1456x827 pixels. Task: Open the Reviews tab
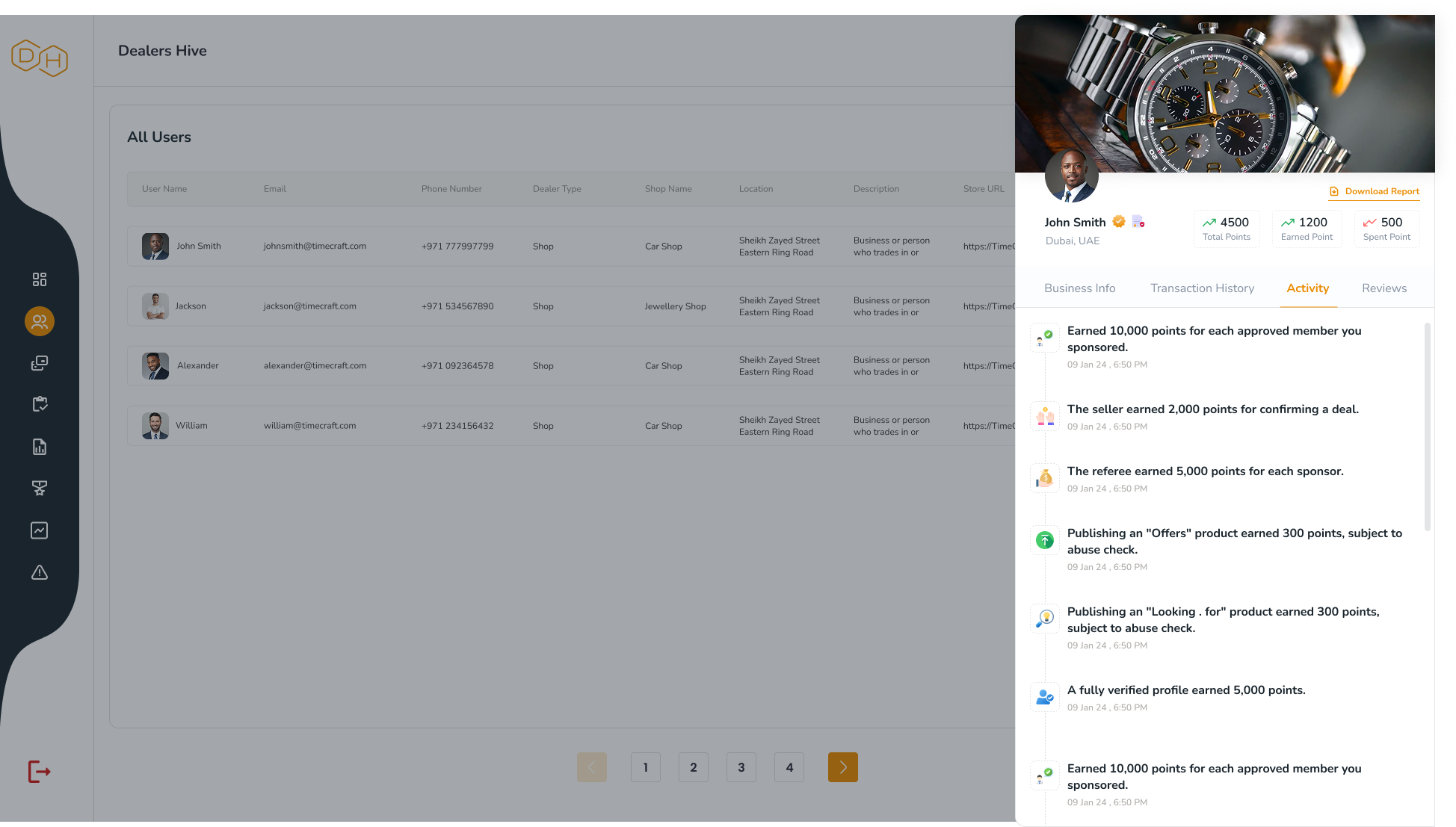click(1383, 288)
